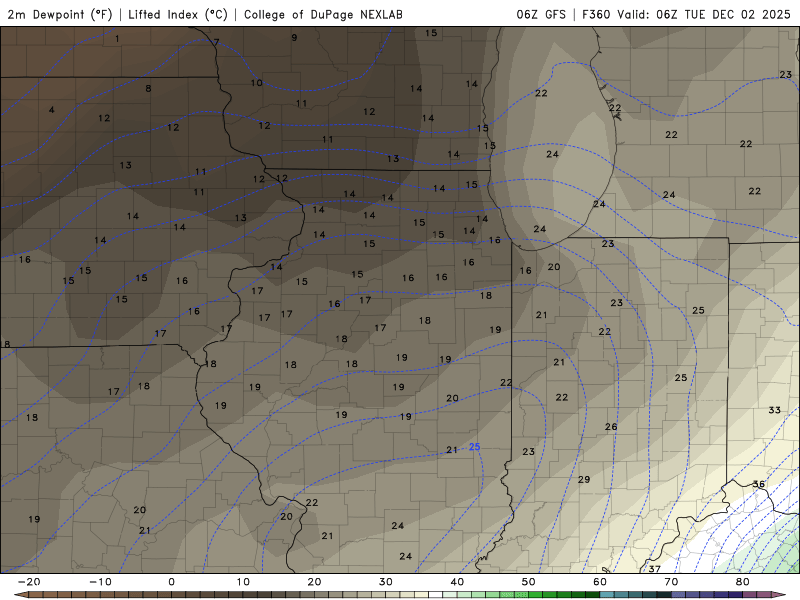The height and width of the screenshot is (600, 800).
Task: Click the map value "29"
Action: pos(584,479)
